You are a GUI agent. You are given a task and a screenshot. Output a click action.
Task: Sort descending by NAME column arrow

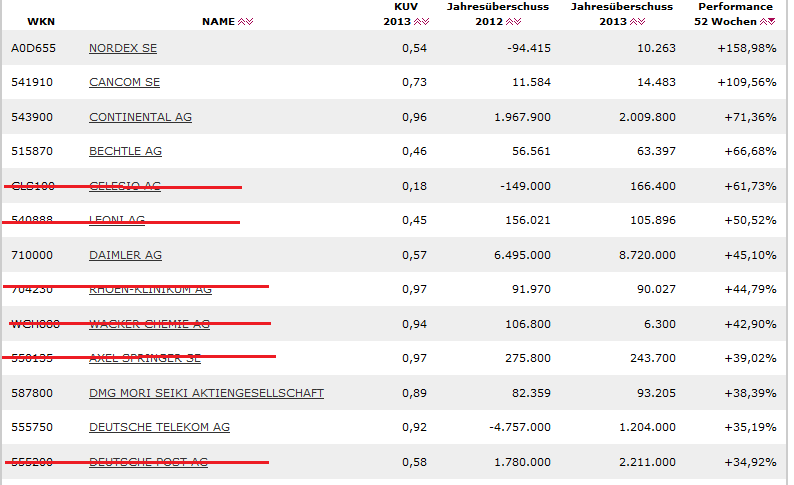click(249, 21)
